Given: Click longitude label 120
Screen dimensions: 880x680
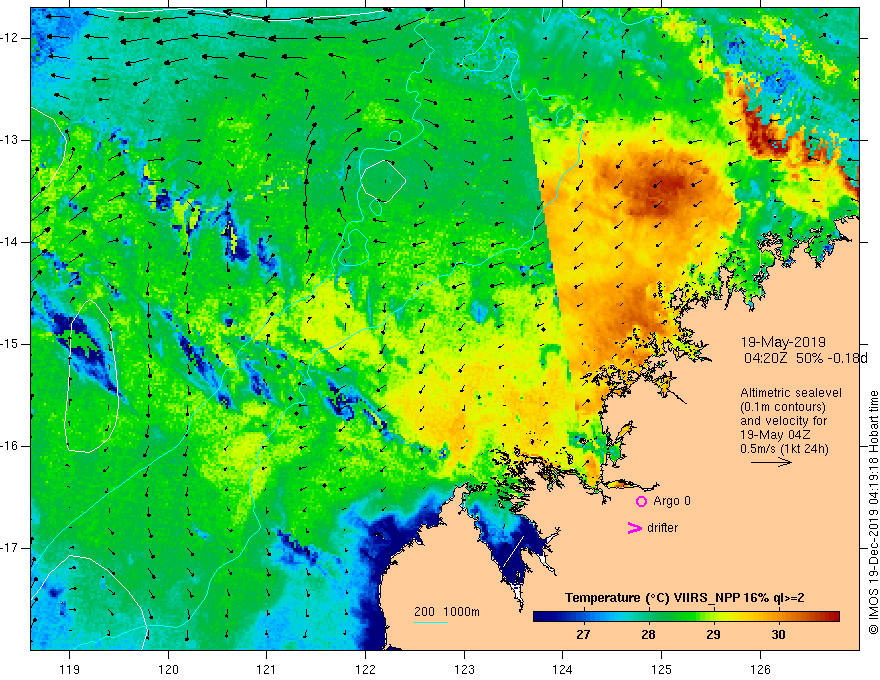Looking at the screenshot, I should click(168, 669).
